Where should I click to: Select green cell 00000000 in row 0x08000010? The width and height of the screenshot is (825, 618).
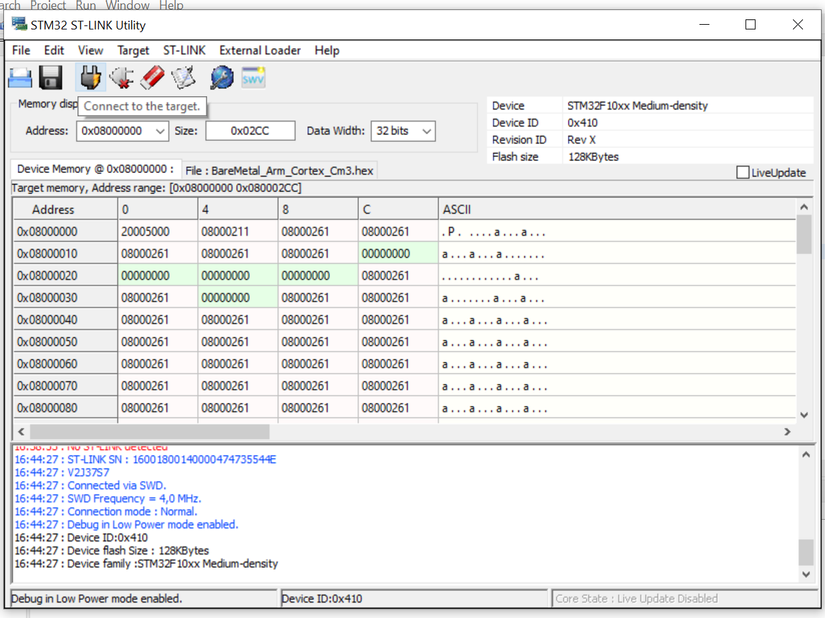tap(398, 254)
